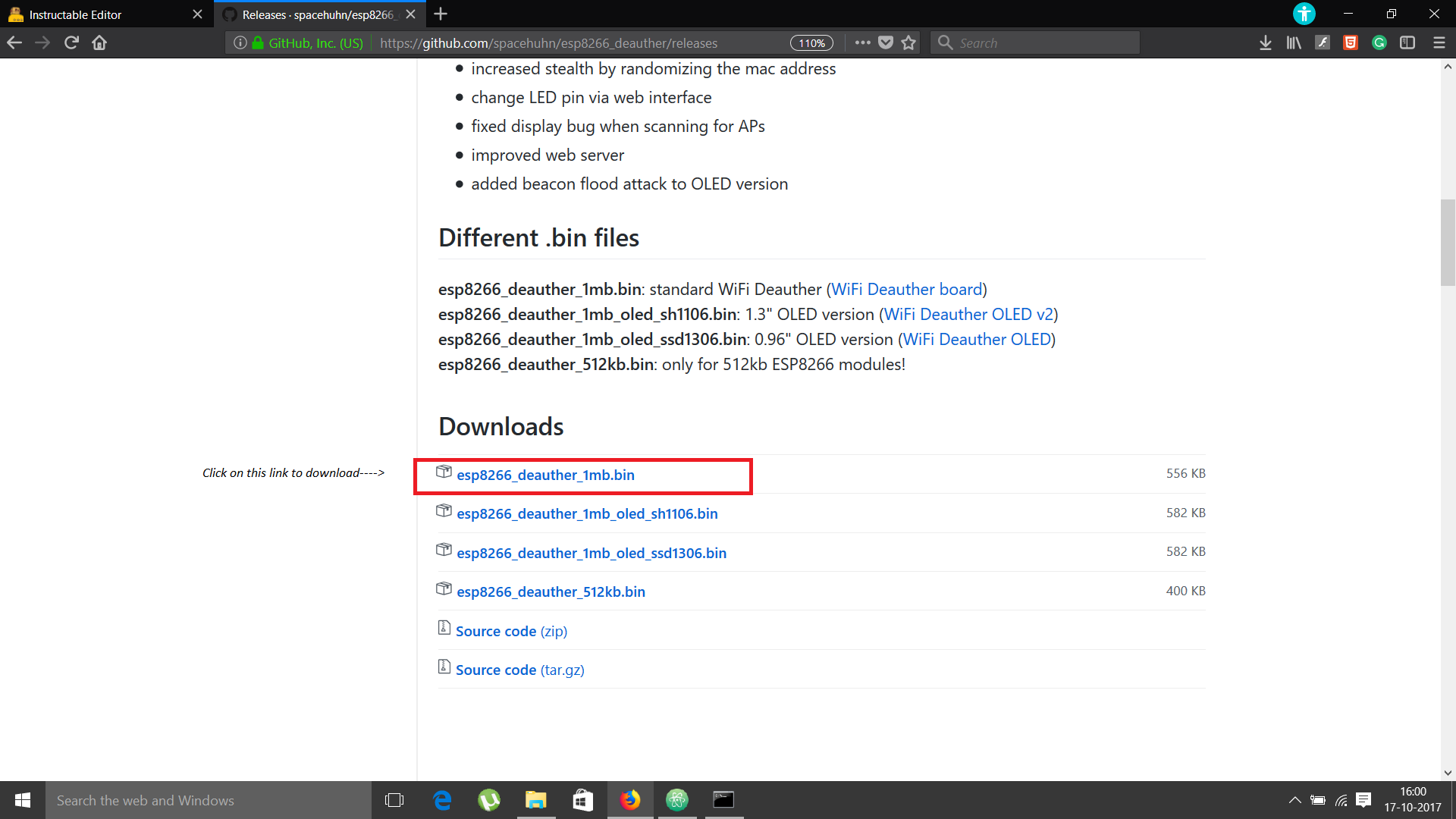Open the Grammarly extension icon

(1379, 43)
